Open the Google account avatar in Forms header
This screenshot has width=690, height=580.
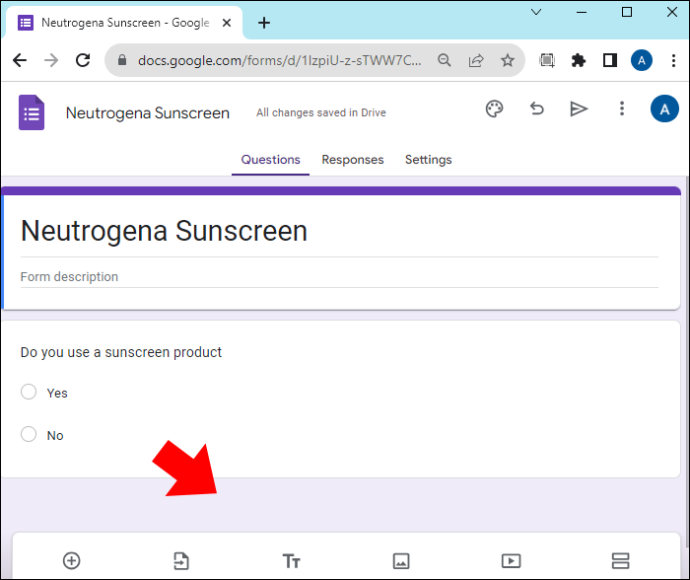(x=664, y=109)
